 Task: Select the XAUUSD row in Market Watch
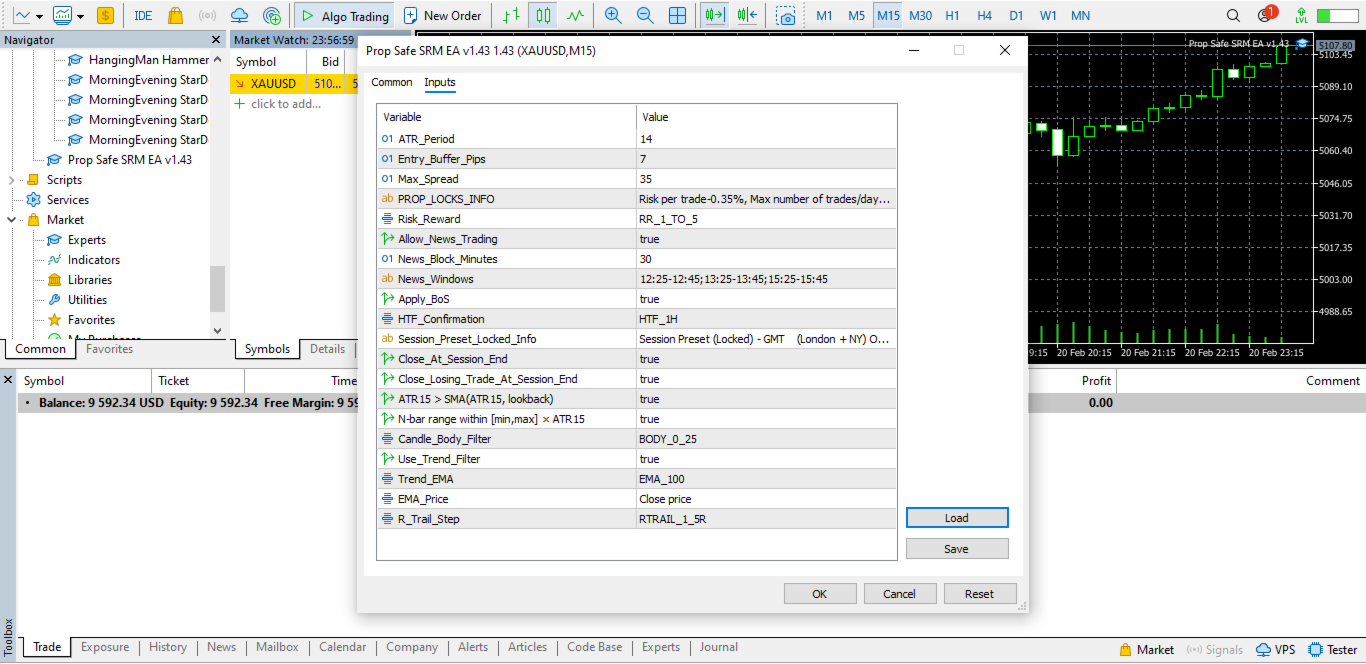point(295,84)
